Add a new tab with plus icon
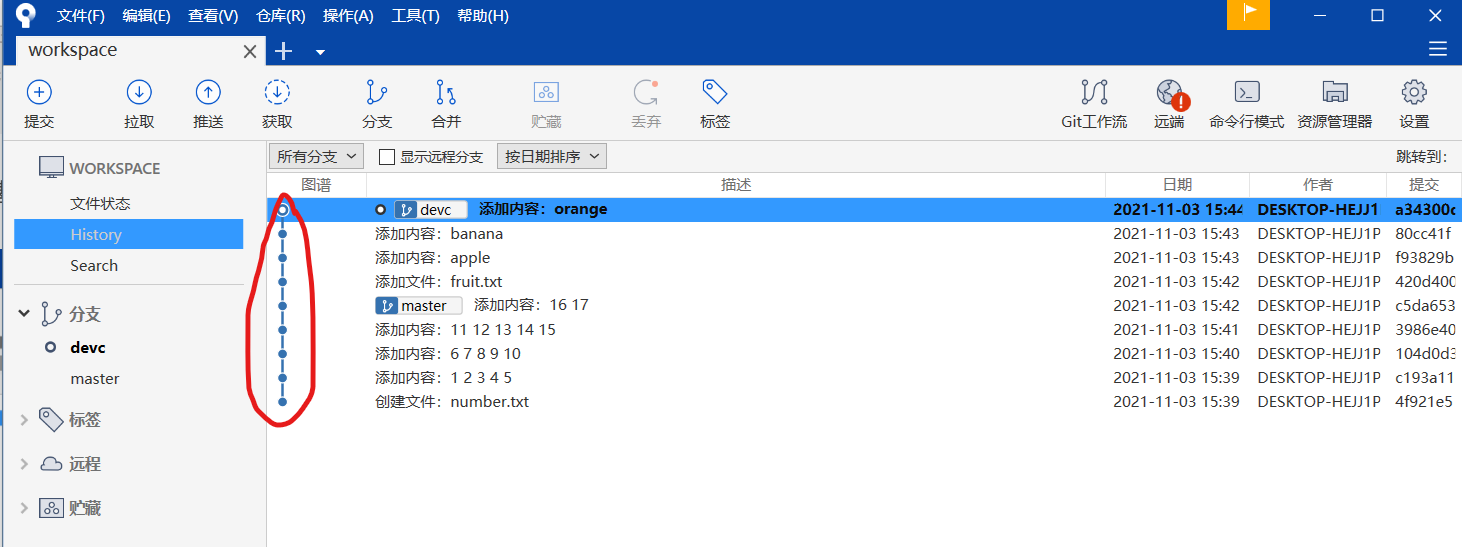The height and width of the screenshot is (547, 1462). click(283, 51)
